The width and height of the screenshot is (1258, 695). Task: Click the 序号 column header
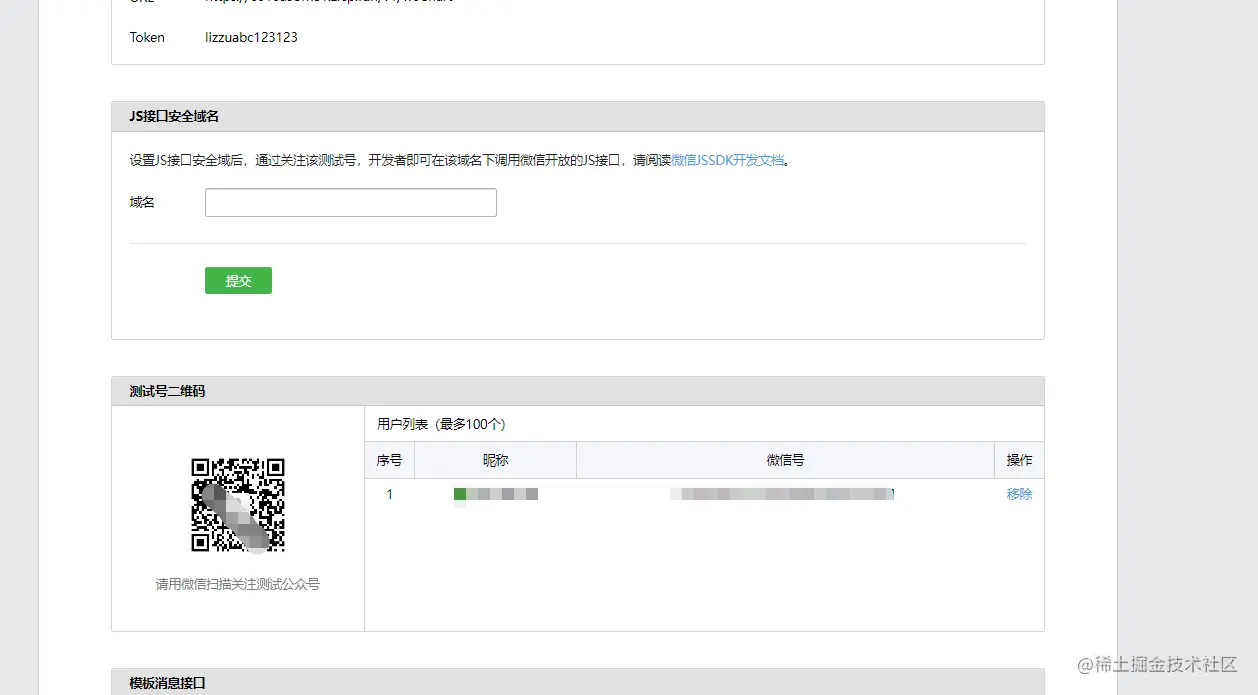(x=389, y=460)
